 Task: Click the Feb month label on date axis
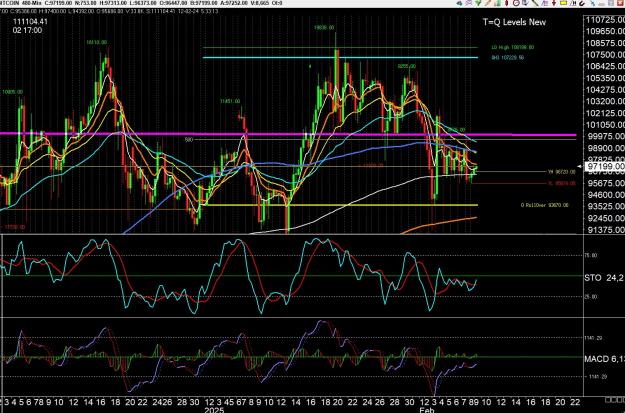(x=425, y=409)
